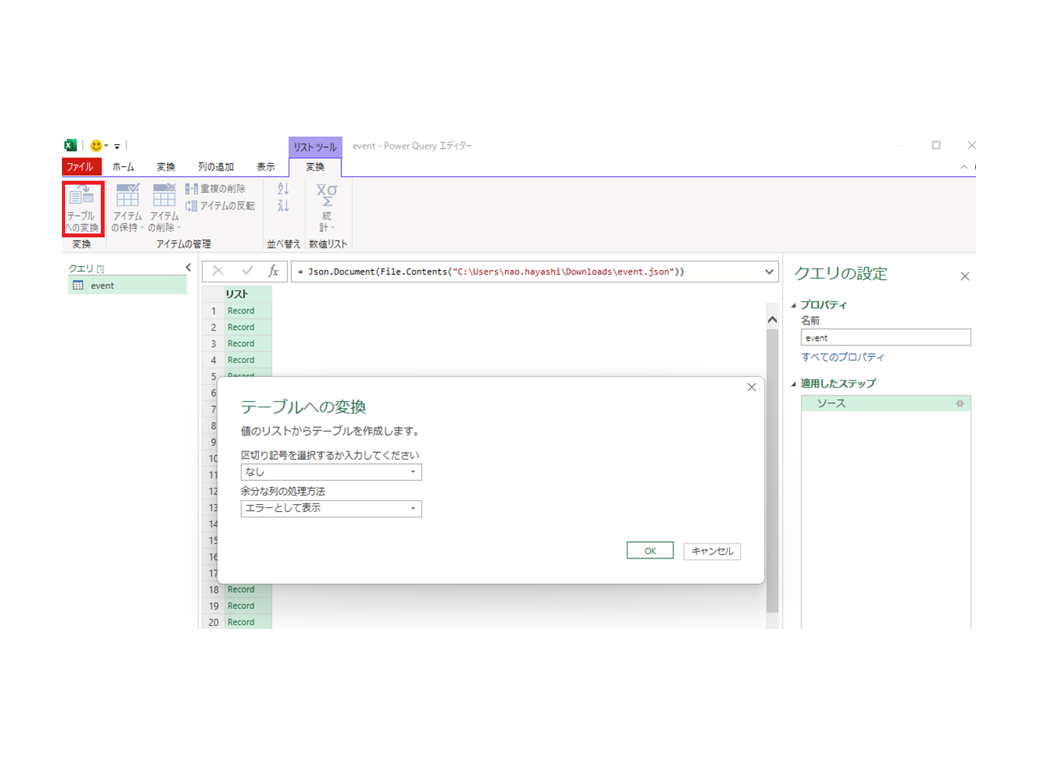Click into the Json.Document formula bar
The width and height of the screenshot is (1039, 761).
[x=527, y=272]
